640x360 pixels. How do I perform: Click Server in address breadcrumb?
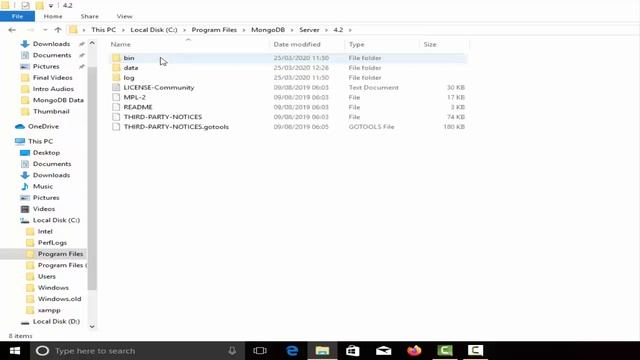click(309, 30)
